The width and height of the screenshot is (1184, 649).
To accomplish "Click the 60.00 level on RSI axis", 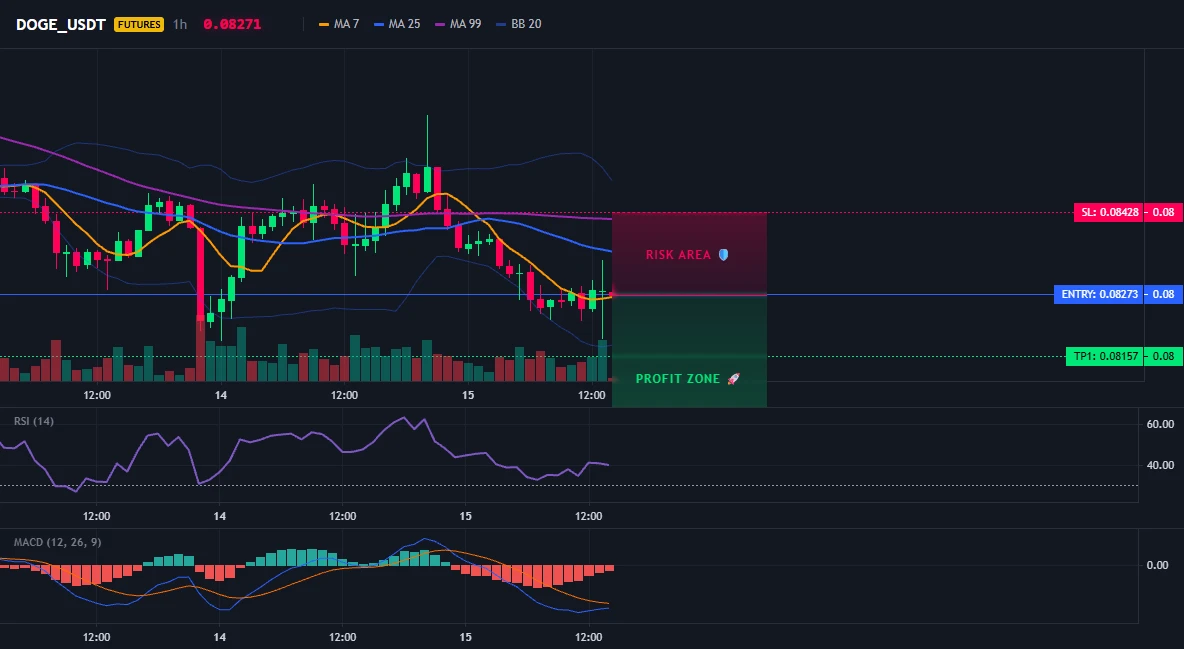I will [1161, 424].
